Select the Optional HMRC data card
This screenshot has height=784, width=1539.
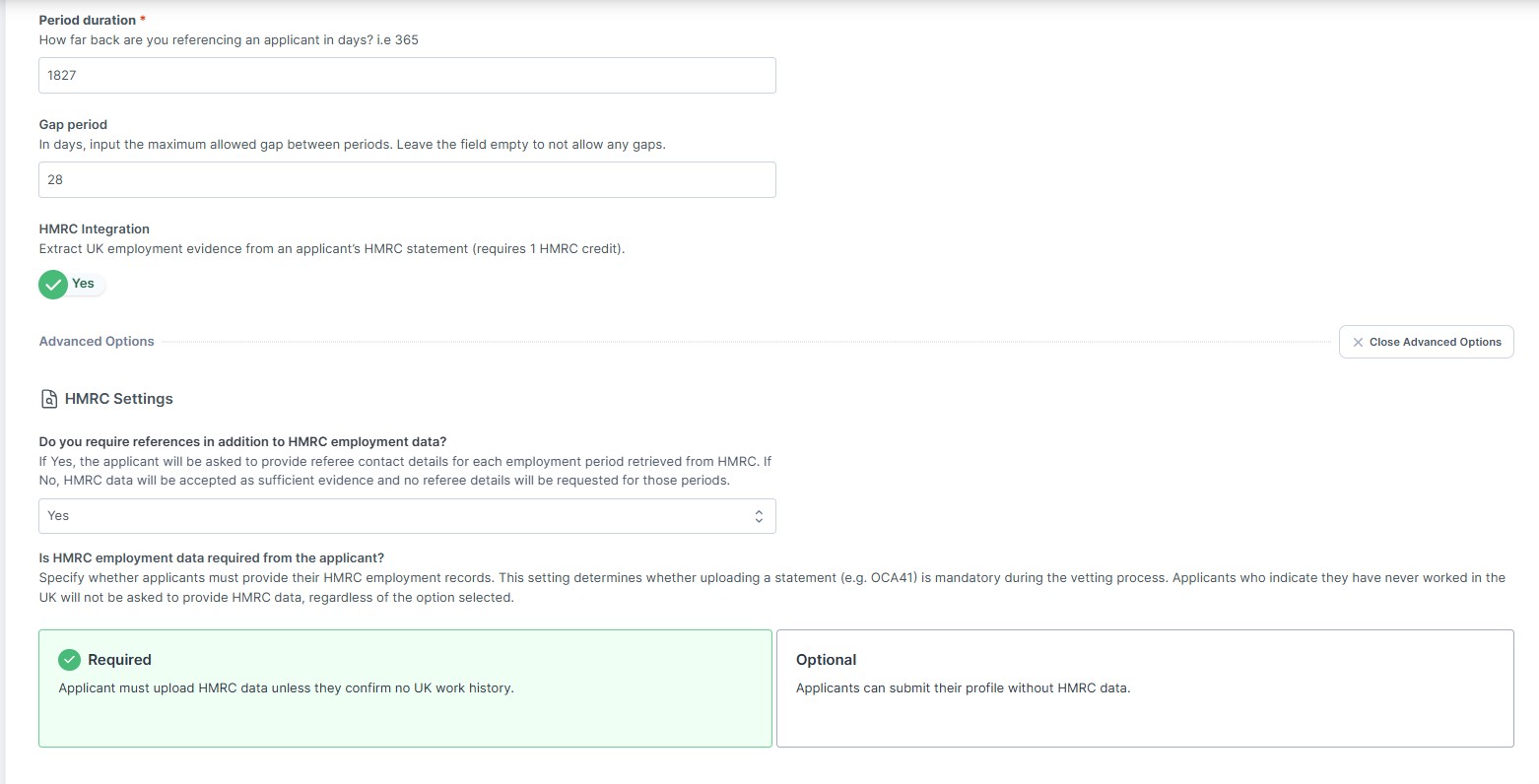point(1145,688)
